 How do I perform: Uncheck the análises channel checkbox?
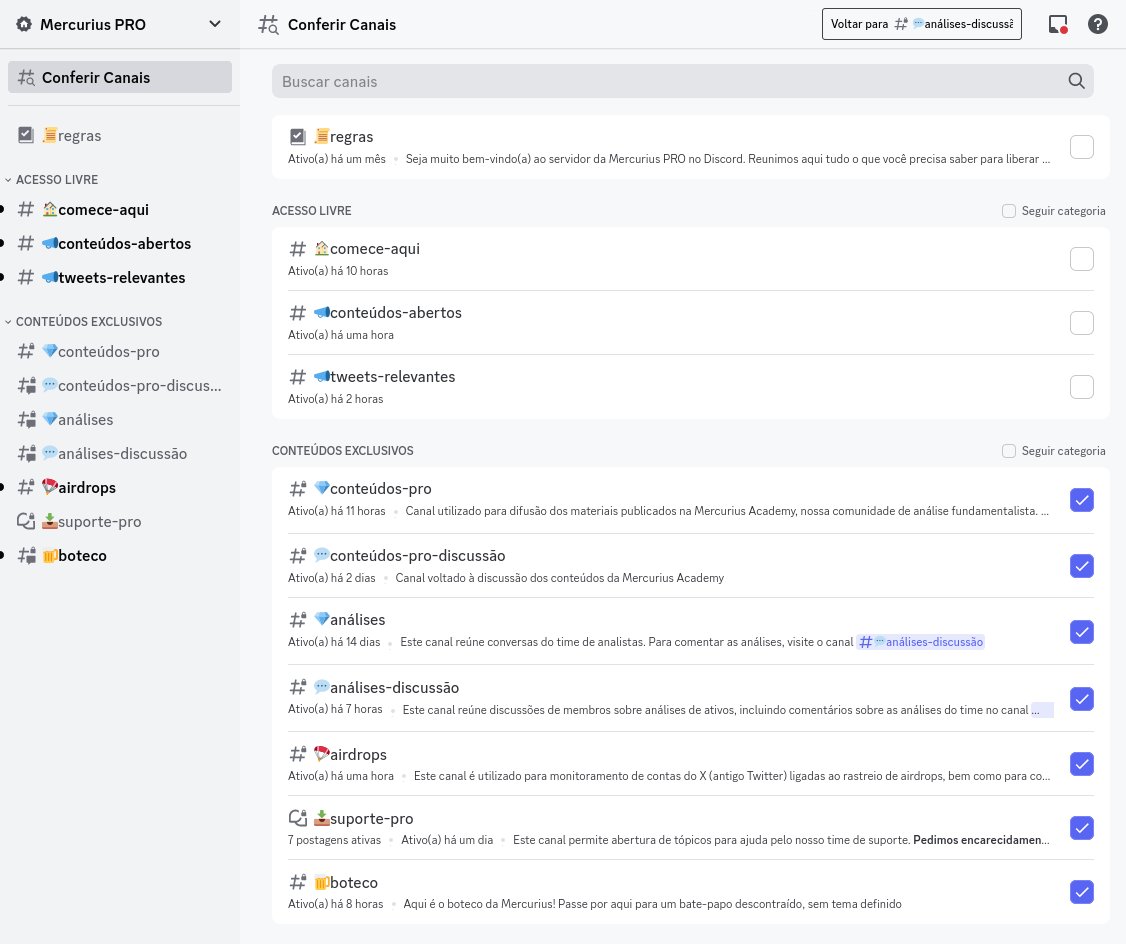click(1081, 632)
